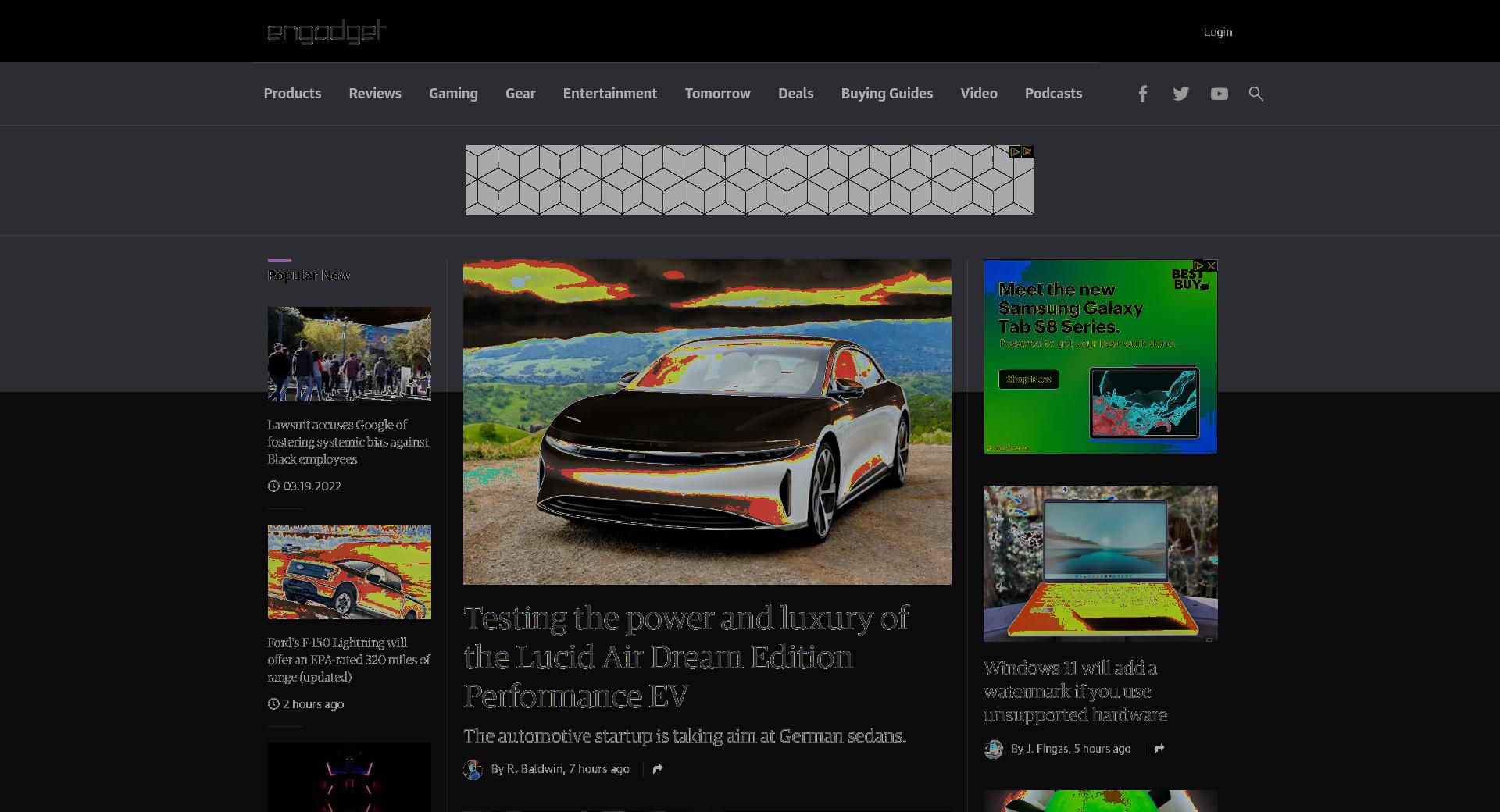Click the '2 hours ago' timestamp

pos(313,703)
